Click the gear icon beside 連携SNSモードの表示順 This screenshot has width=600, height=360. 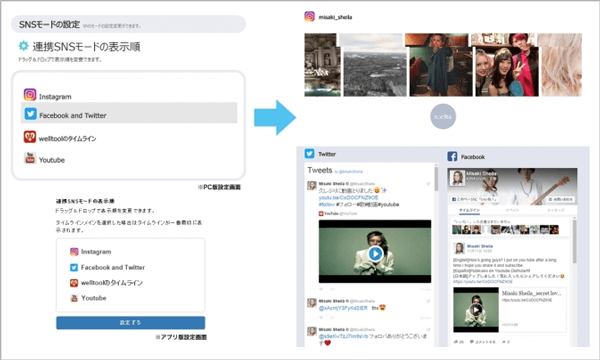point(23,46)
